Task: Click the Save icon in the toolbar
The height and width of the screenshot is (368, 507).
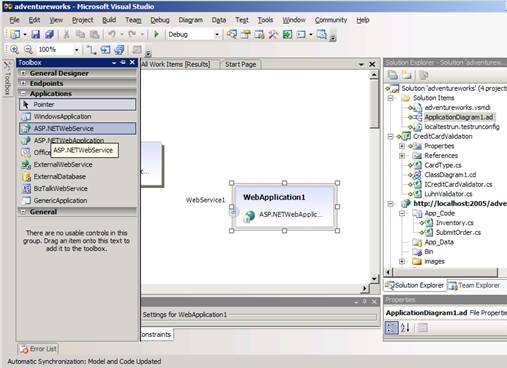Action: click(36, 34)
